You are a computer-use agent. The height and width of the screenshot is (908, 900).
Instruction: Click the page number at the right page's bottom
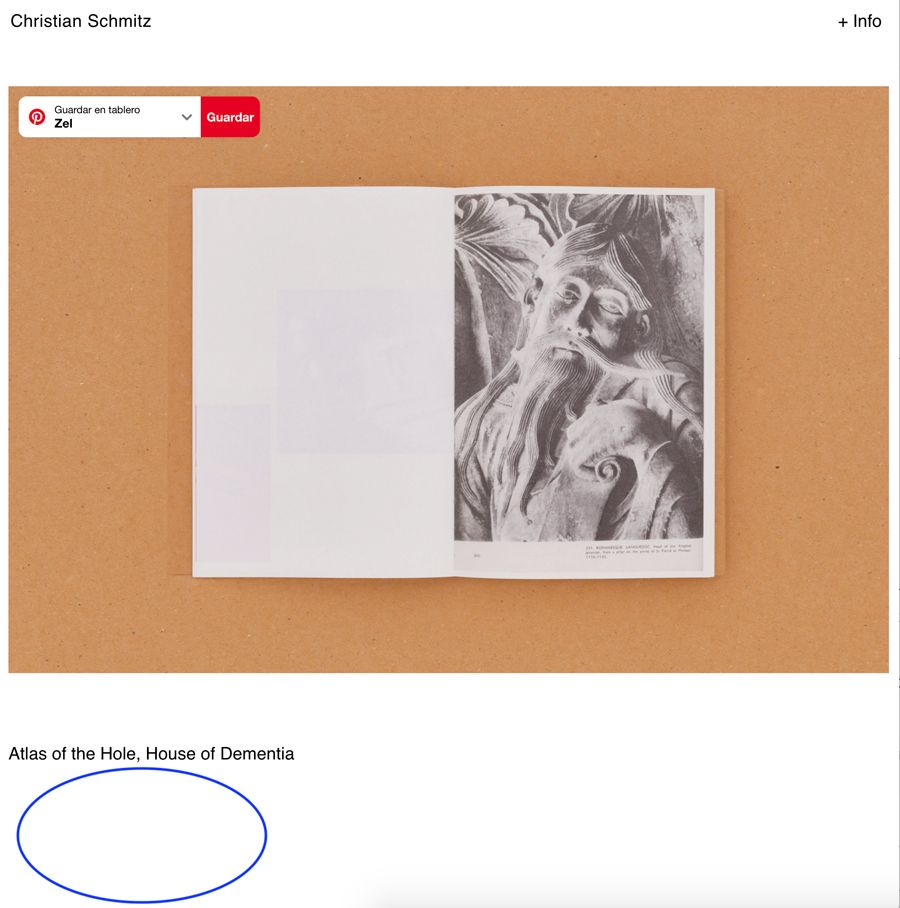477,556
